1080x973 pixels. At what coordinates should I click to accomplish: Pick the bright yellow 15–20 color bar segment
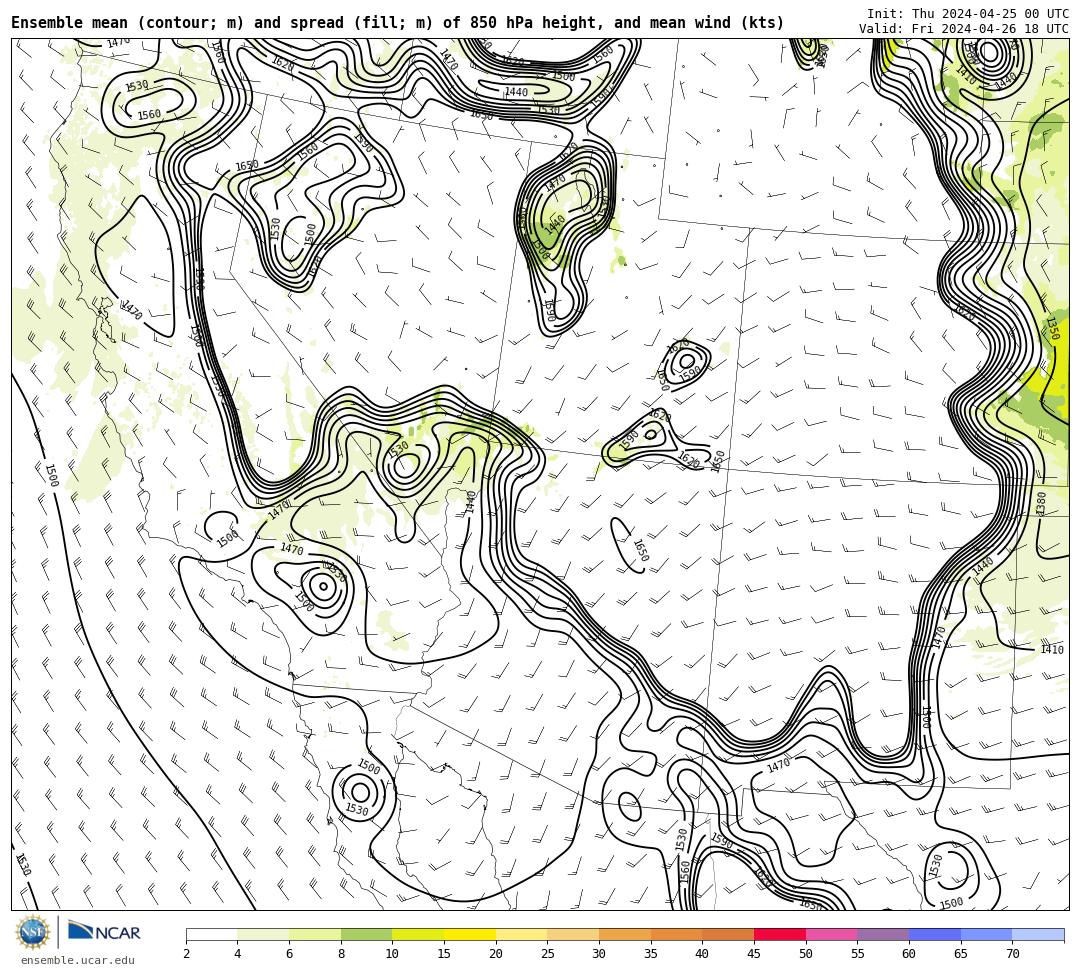[x=470, y=934]
